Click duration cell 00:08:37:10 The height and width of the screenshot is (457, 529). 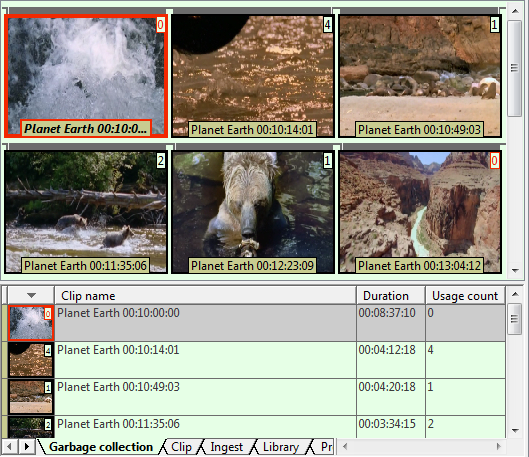[391, 323]
